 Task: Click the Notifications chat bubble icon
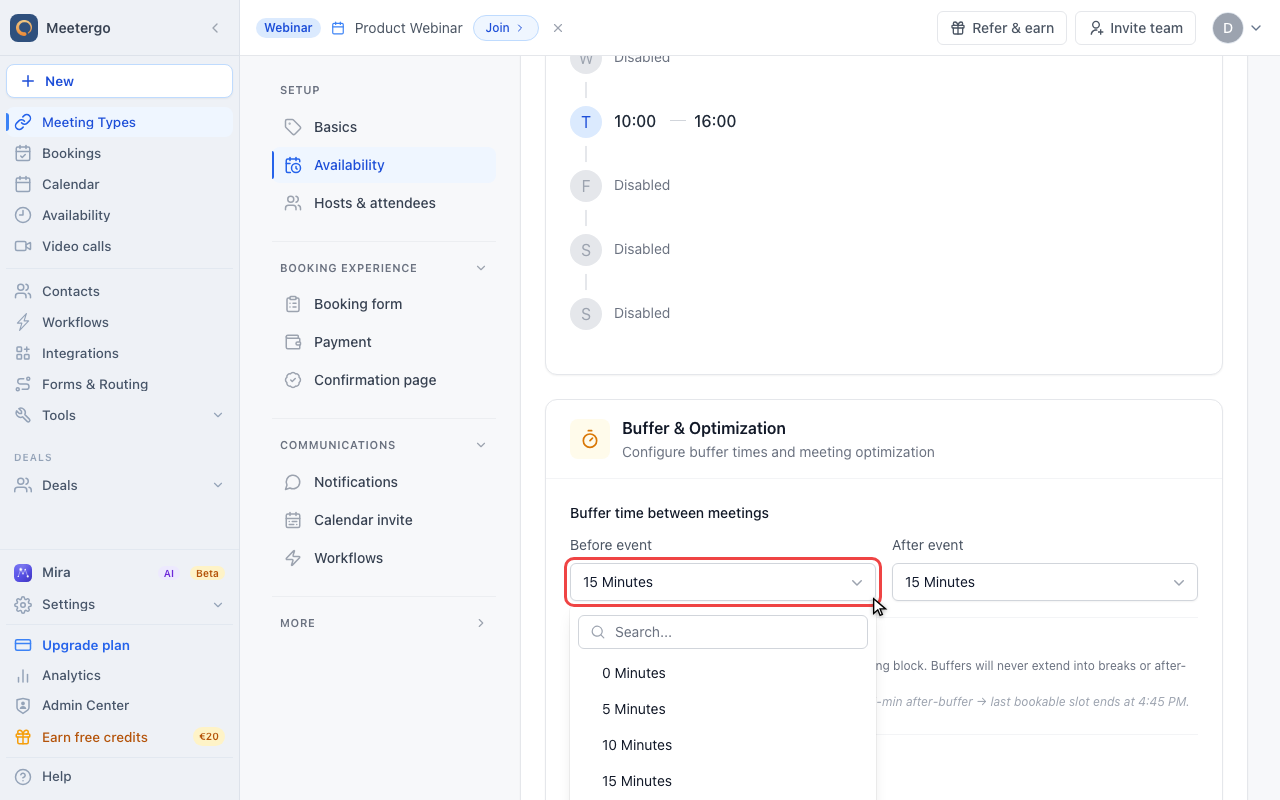coord(293,482)
